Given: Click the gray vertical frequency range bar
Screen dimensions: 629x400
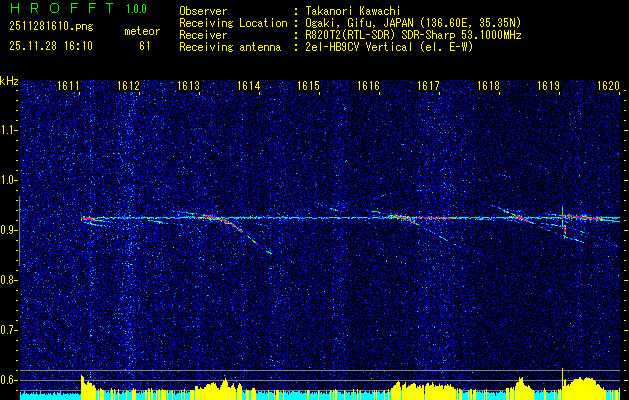Looking at the screenshot, I should click(x=19, y=231).
